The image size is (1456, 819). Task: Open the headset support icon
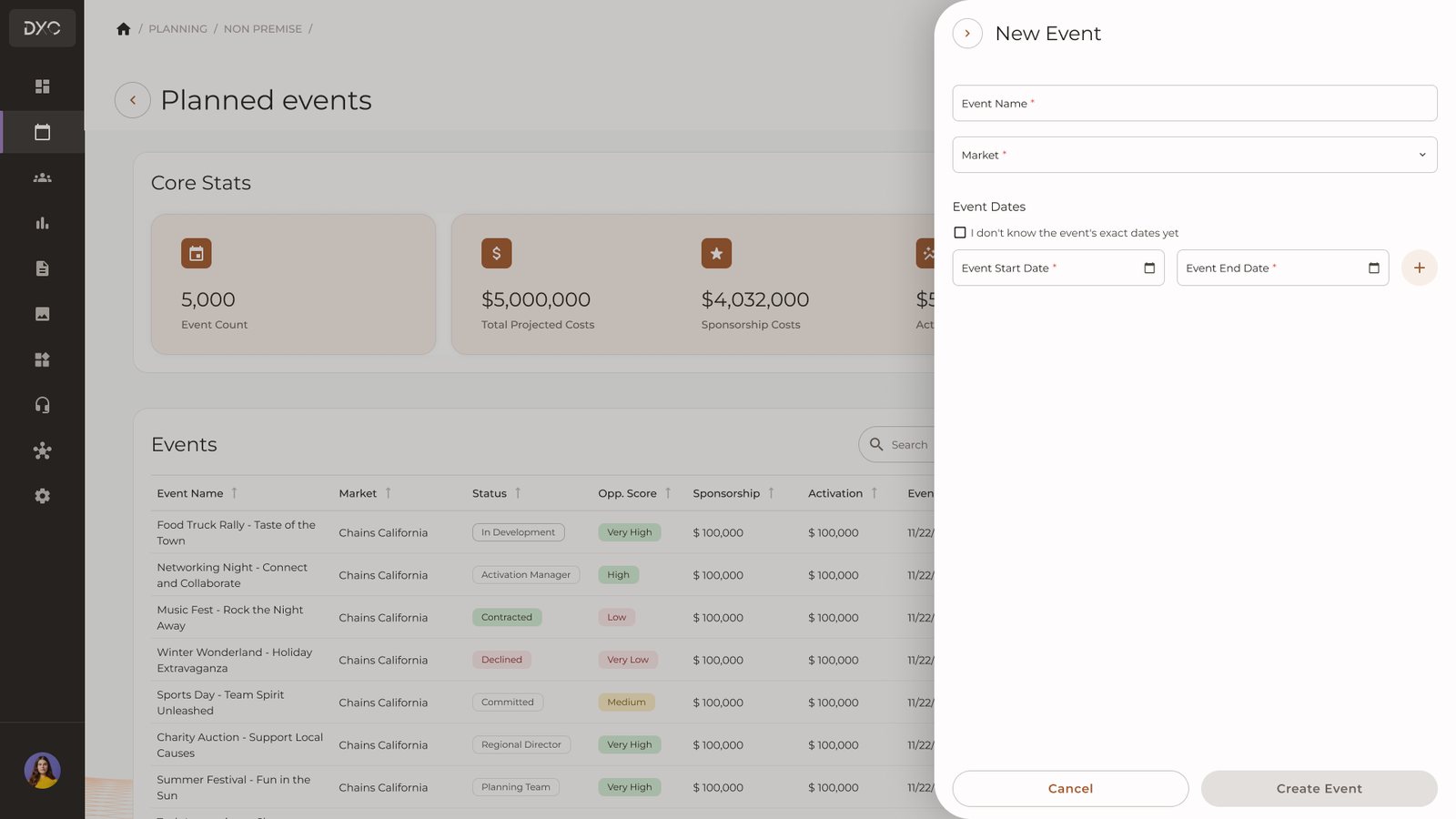tap(42, 405)
